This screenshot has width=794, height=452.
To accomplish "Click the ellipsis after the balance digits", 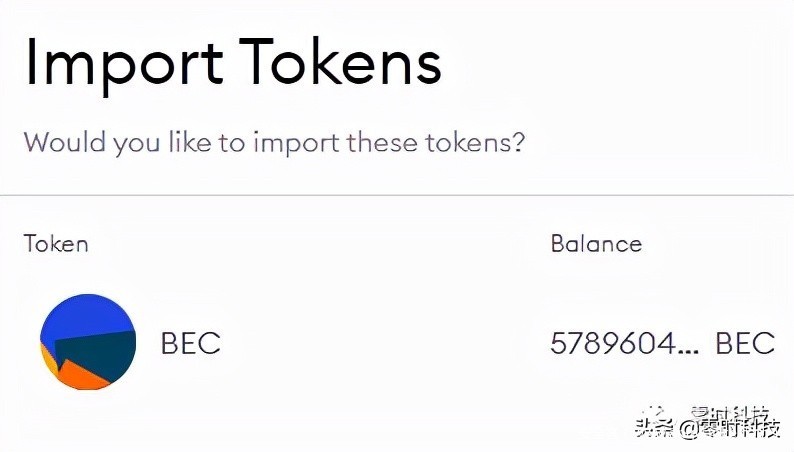I will (x=690, y=350).
